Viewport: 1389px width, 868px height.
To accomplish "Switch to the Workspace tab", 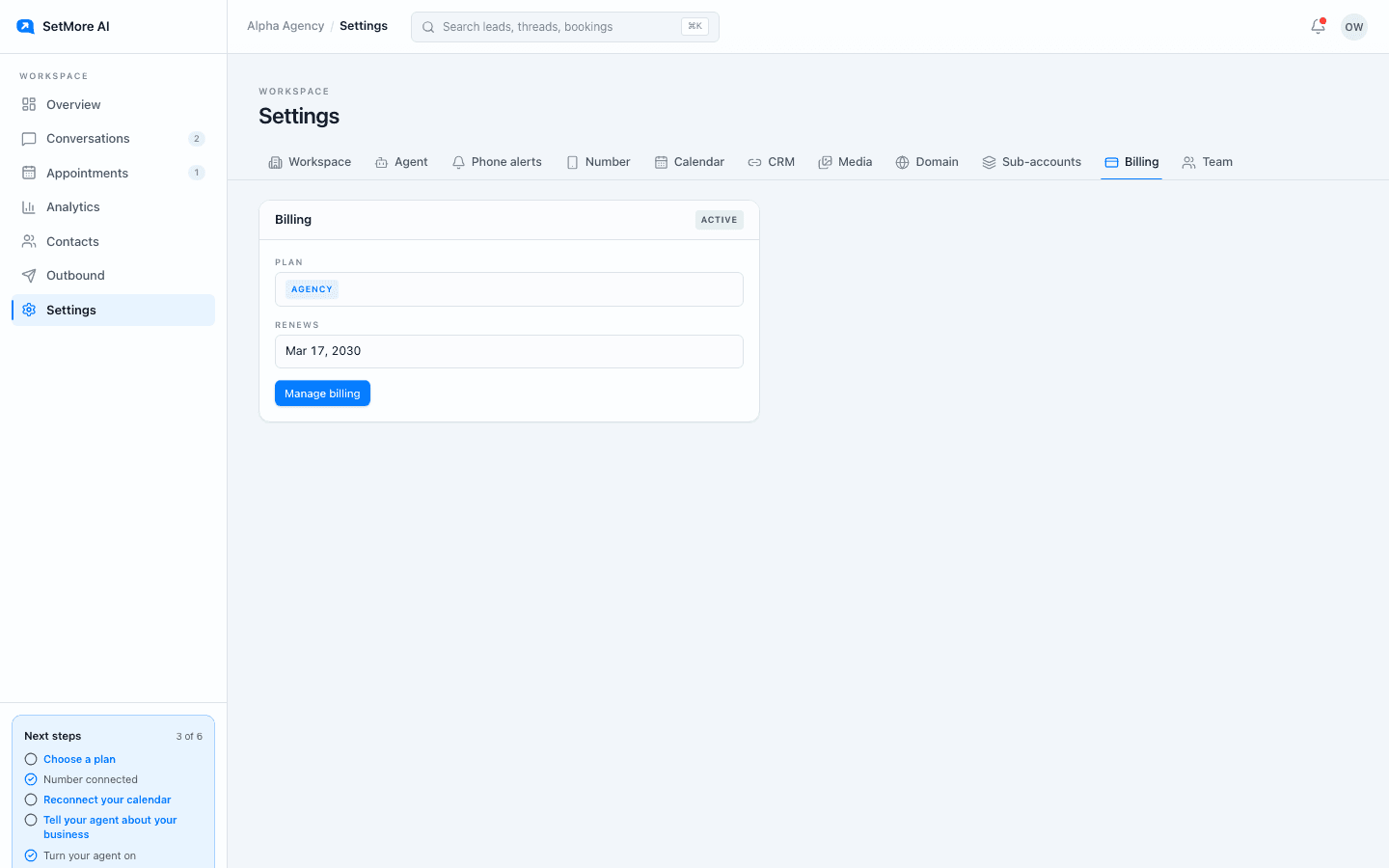I will point(310,162).
